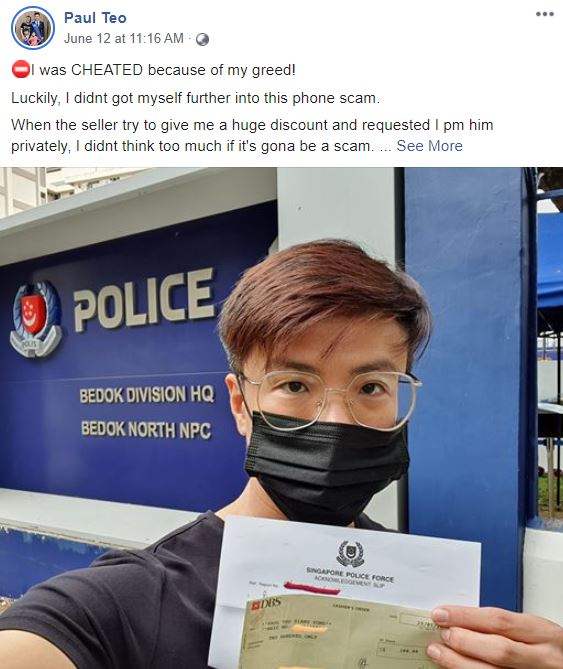The image size is (563, 669).
Task: Select the 'Luckily, I didnt got myself' line
Action: (195, 98)
